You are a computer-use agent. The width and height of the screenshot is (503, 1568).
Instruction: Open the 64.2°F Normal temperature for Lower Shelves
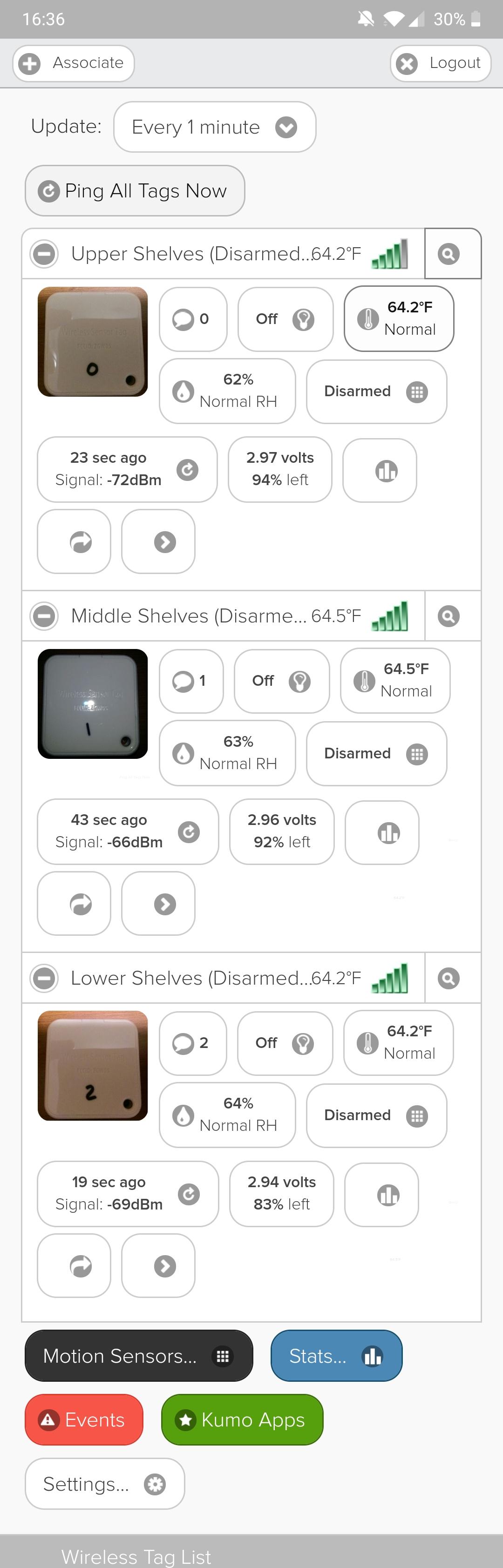(398, 1043)
